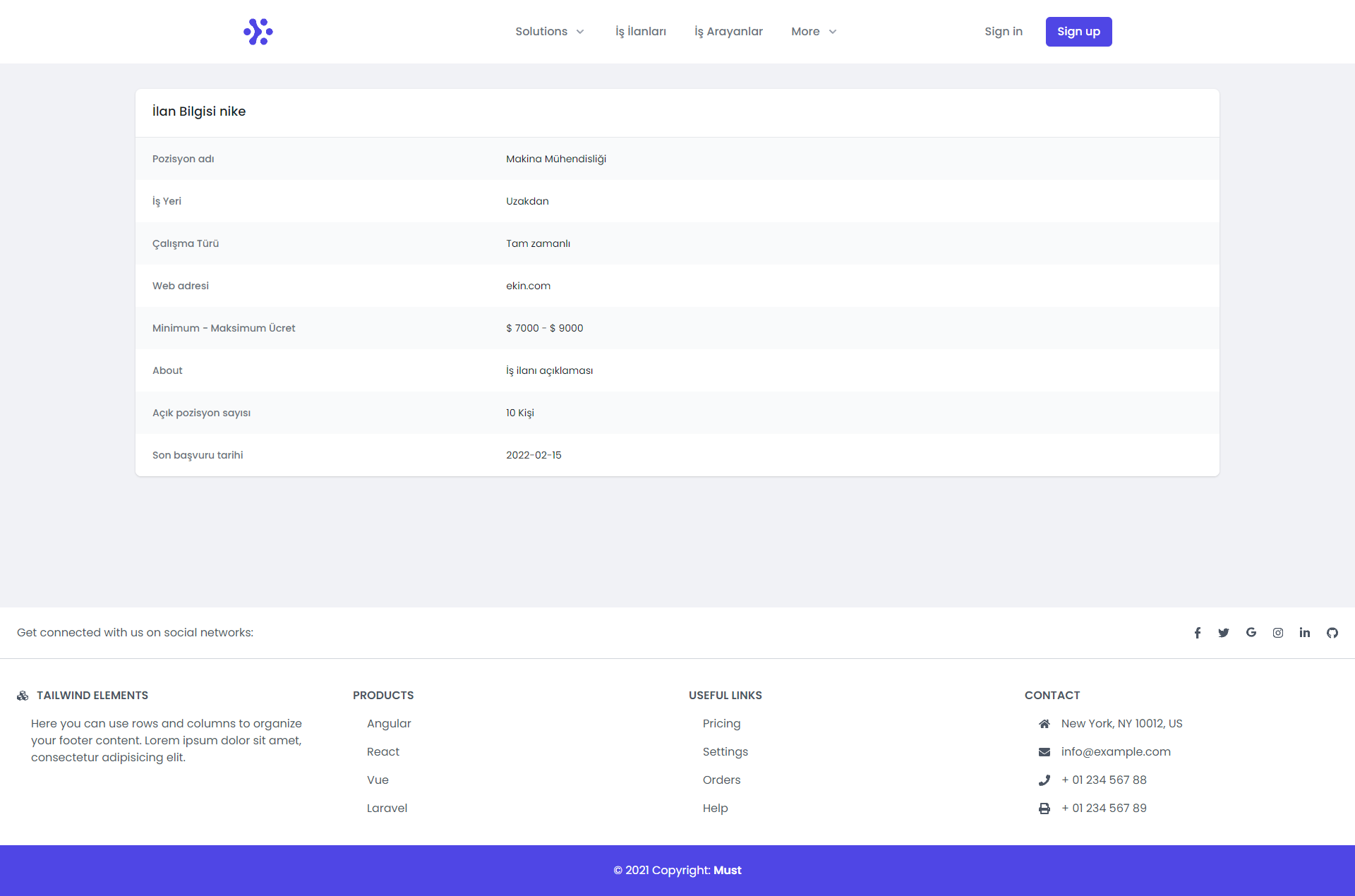Expand the More dropdown in navbar
Screen dimensions: 1355x896
coord(813,31)
